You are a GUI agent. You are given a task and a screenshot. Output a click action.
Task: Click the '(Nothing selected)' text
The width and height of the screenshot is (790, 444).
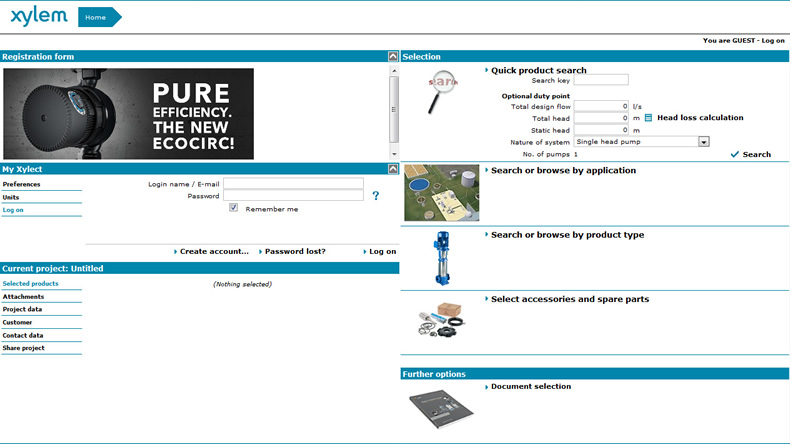[242, 284]
